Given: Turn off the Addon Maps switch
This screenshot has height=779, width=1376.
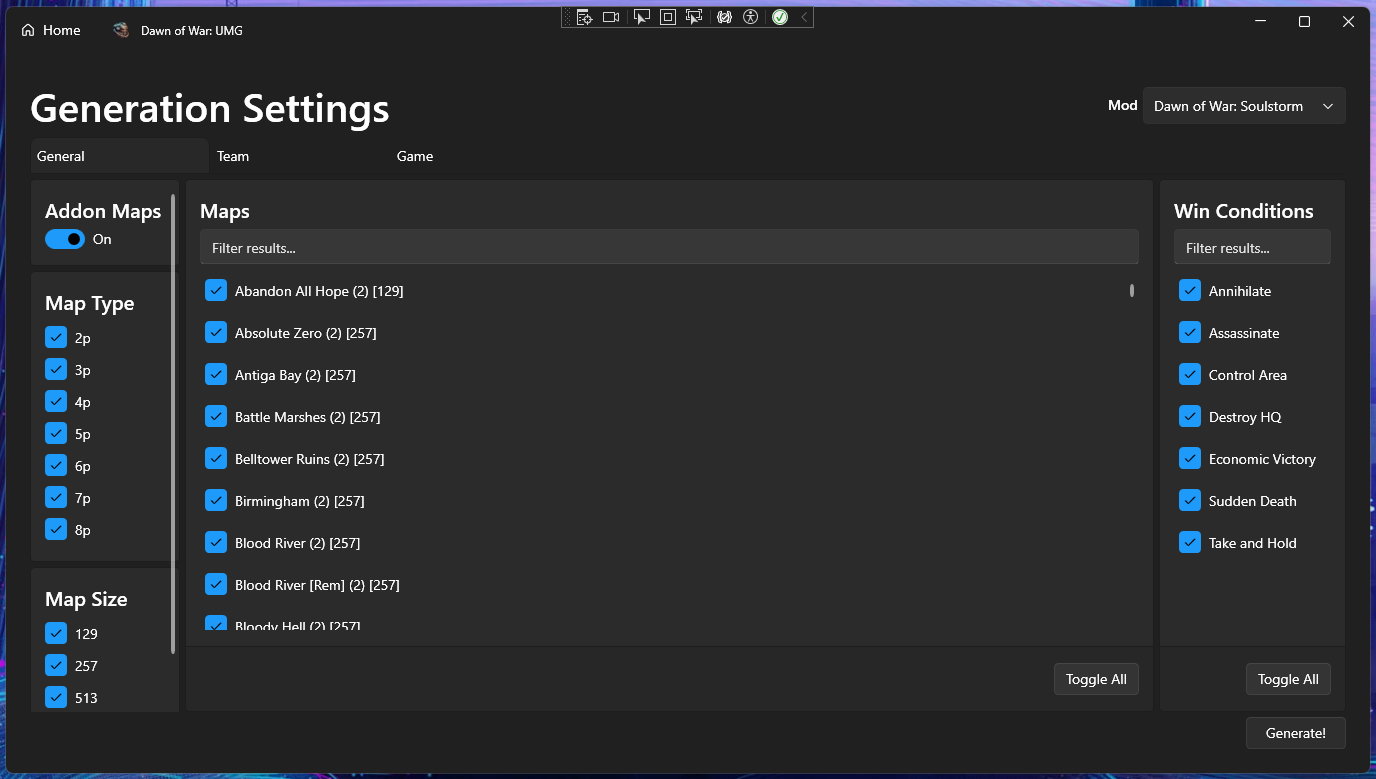Looking at the screenshot, I should 65,239.
